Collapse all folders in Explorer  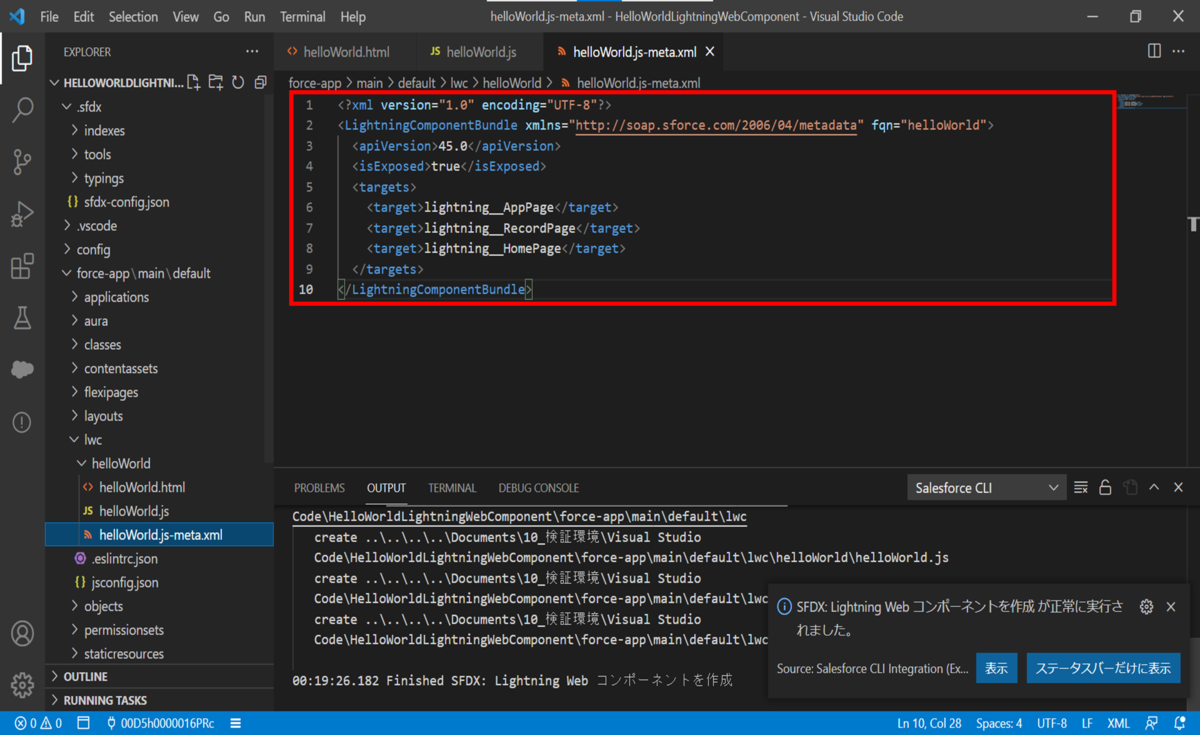[x=260, y=83]
